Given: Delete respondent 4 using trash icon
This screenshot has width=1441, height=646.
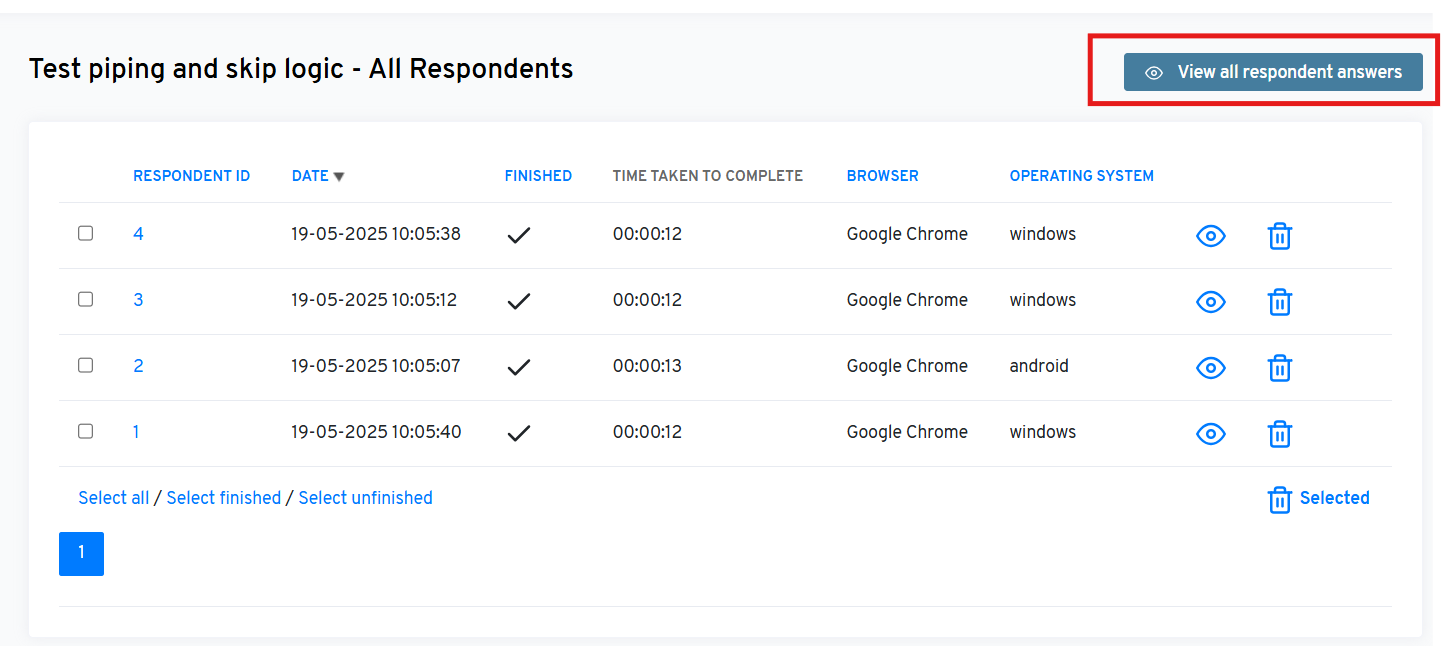Looking at the screenshot, I should click(1279, 236).
